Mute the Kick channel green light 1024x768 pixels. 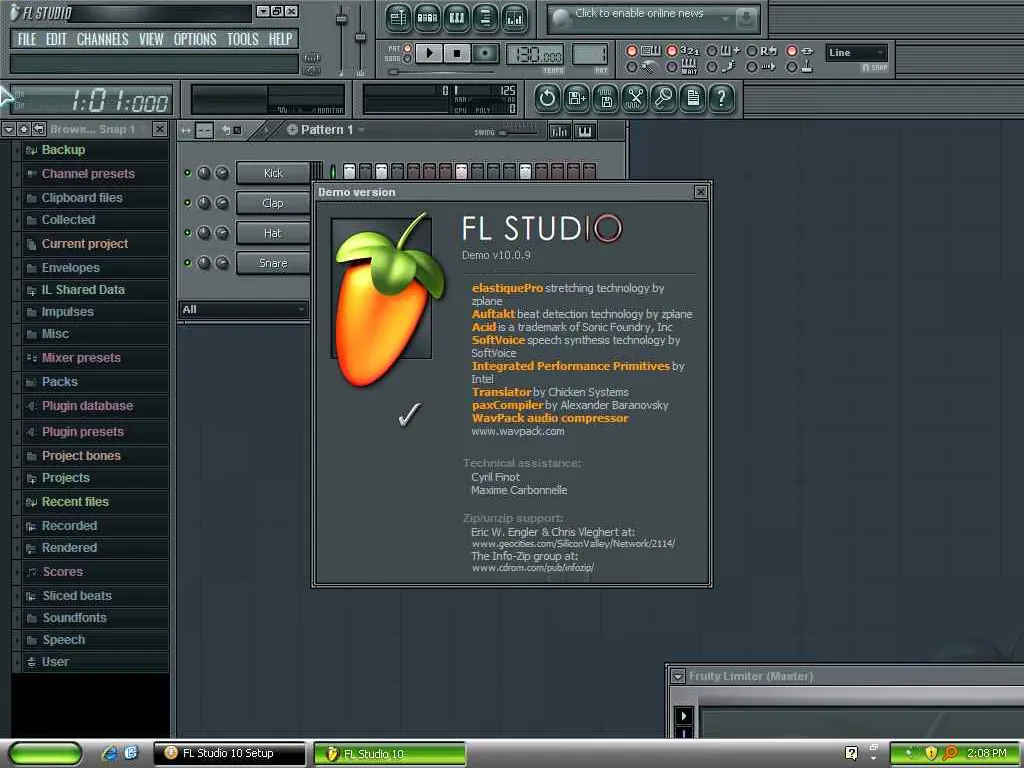coord(187,173)
